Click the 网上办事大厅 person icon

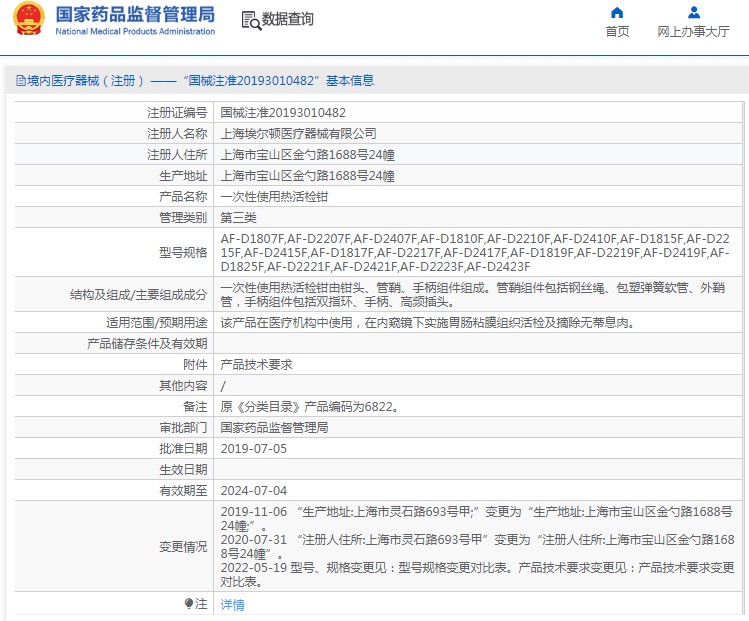click(694, 12)
